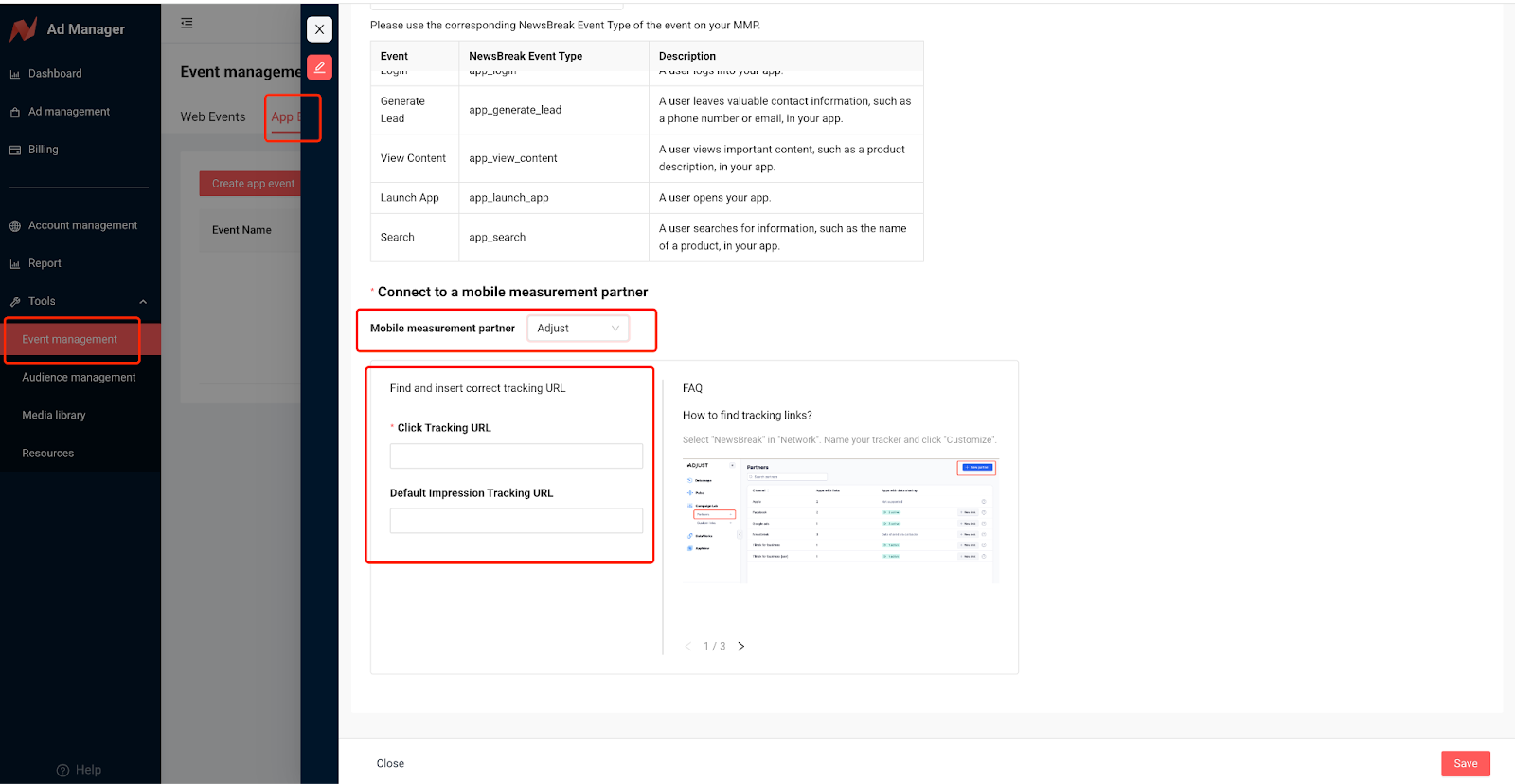1515x784 pixels.
Task: Go to the next FAQ slide arrow
Action: tap(741, 646)
